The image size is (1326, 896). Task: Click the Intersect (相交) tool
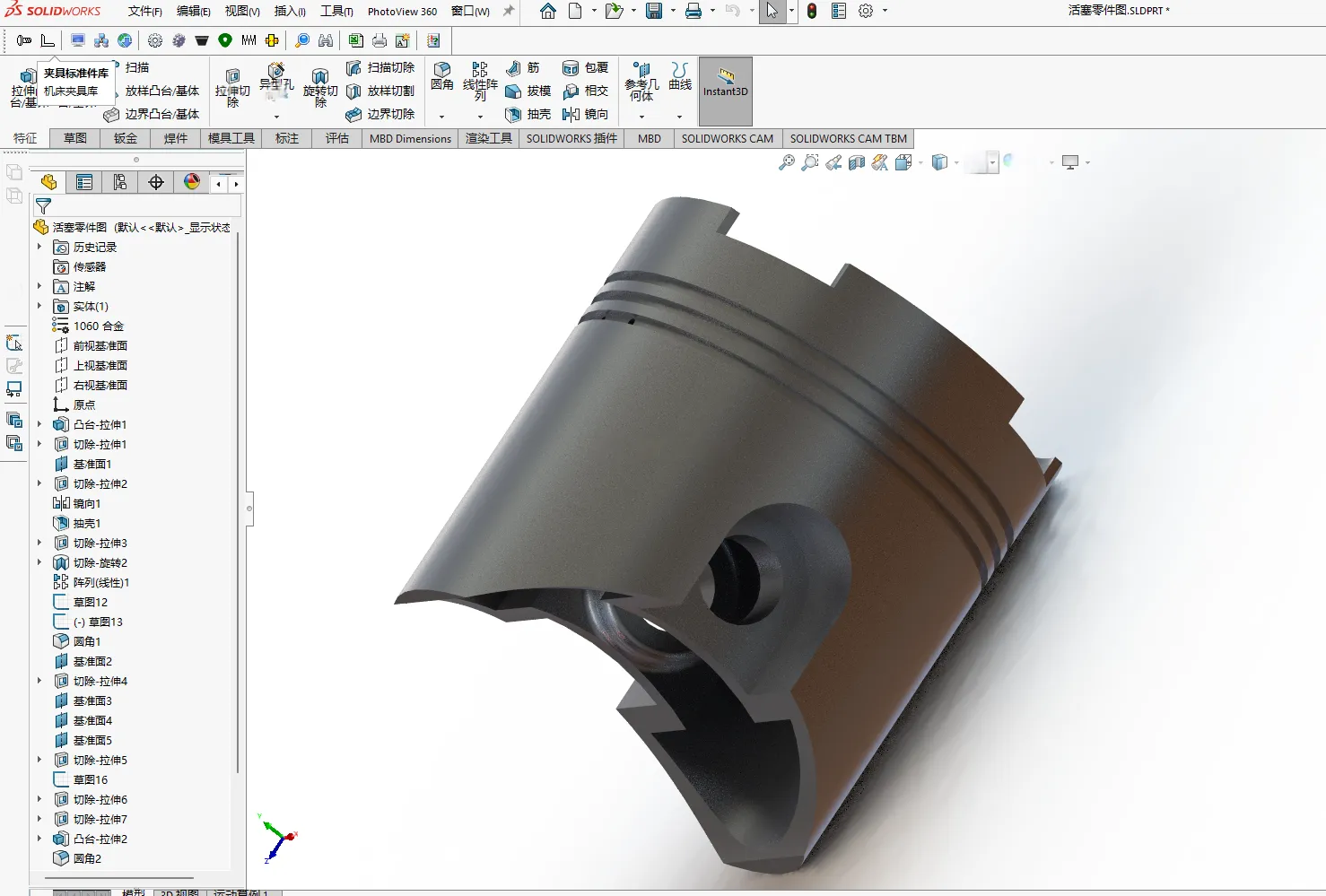click(585, 91)
